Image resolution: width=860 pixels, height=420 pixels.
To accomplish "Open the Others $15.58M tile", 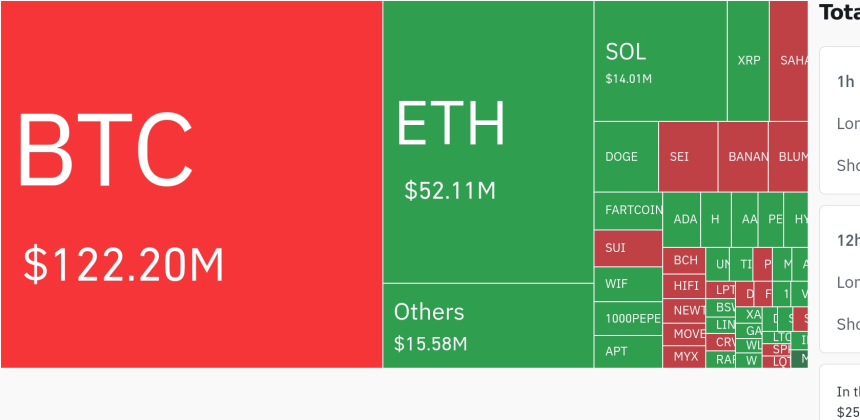I will (488, 325).
